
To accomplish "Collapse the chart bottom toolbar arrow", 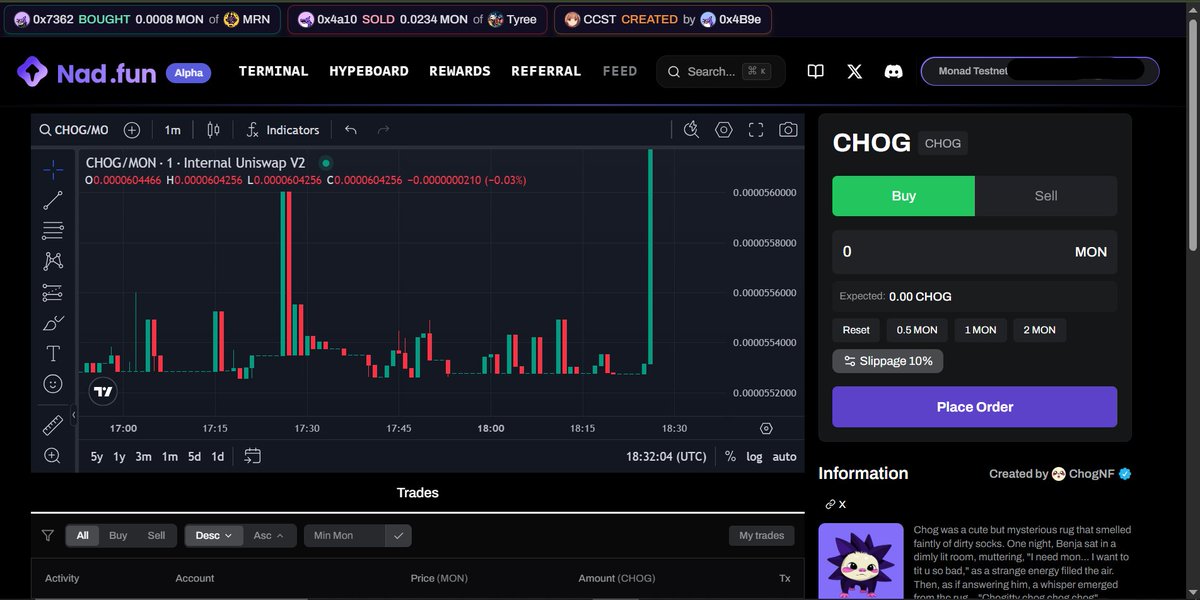I will 76,416.
